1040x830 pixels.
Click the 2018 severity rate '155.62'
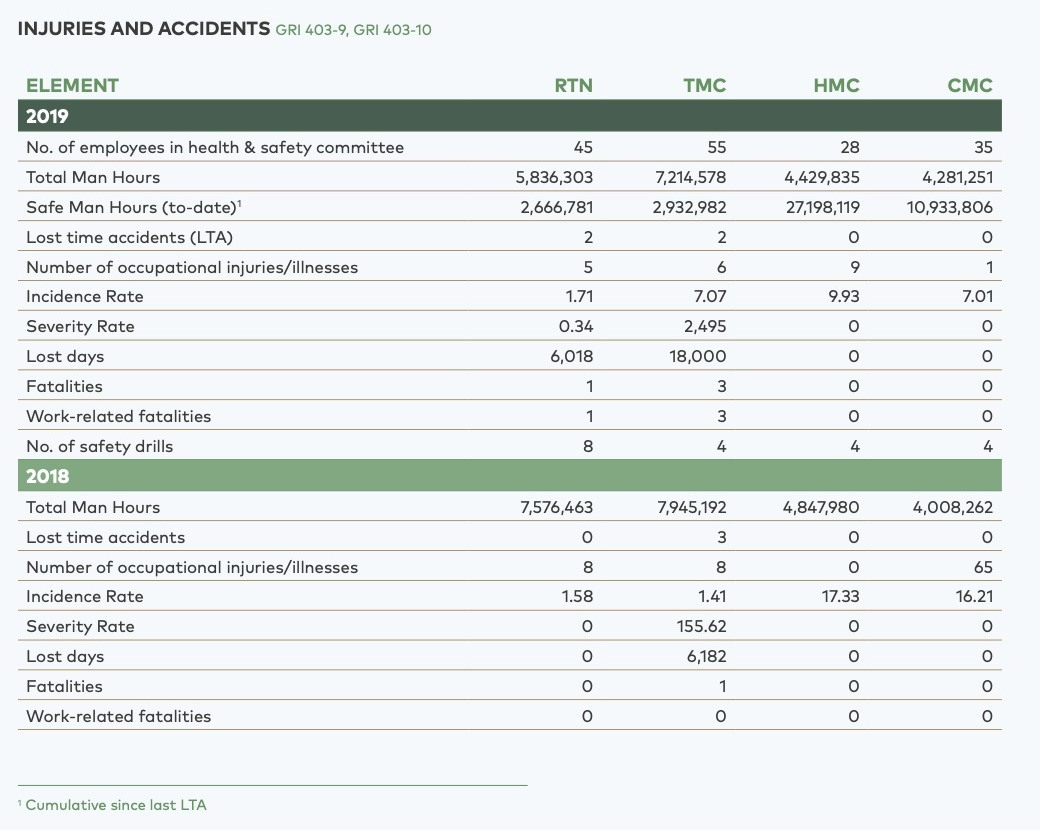pos(701,626)
